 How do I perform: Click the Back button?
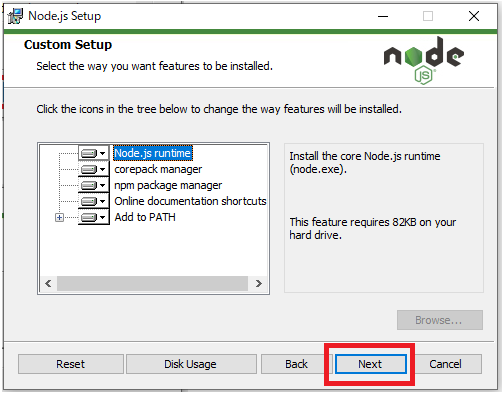pyautogui.click(x=296, y=364)
